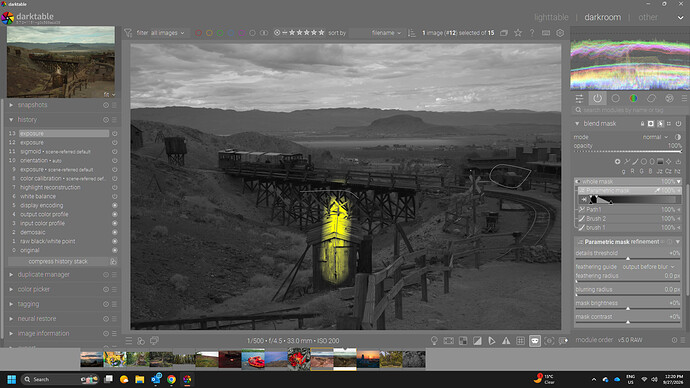
Task: Select the Jz channel tab
Action: coord(660,171)
